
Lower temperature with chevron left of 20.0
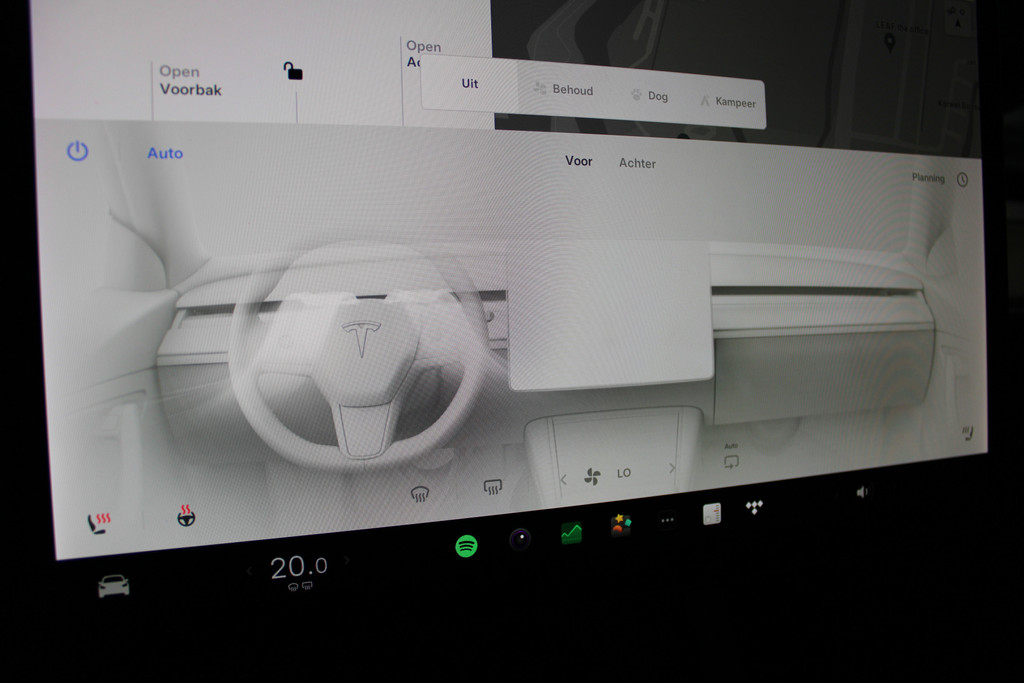pyautogui.click(x=249, y=571)
